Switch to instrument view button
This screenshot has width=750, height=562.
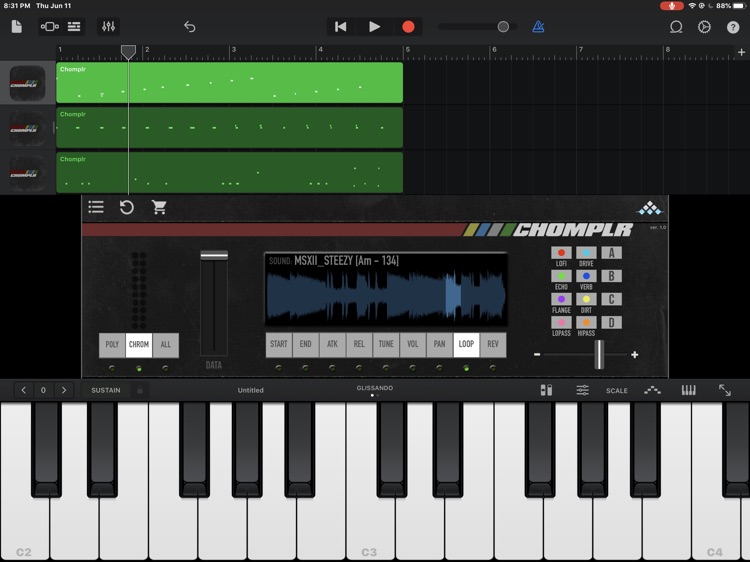pyautogui.click(x=49, y=26)
